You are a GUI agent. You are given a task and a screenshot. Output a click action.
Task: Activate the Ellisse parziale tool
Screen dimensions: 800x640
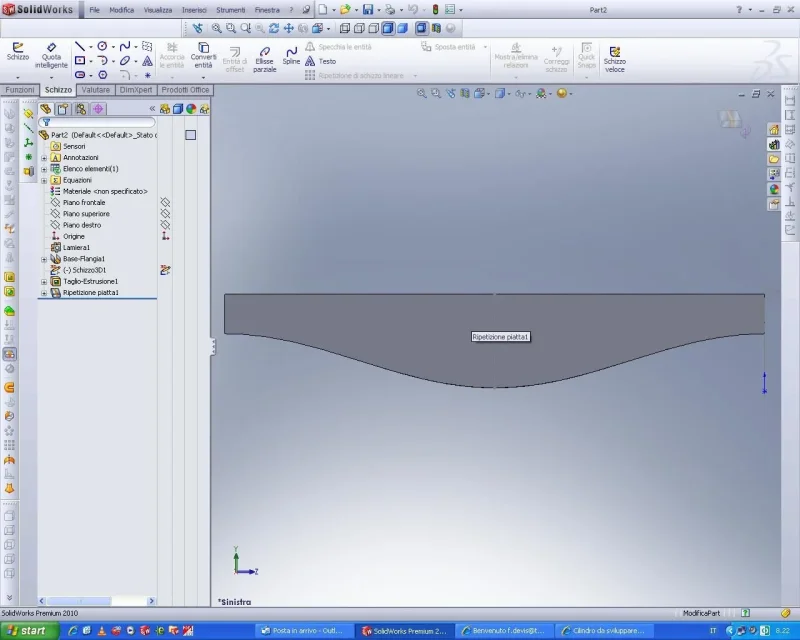tap(264, 59)
